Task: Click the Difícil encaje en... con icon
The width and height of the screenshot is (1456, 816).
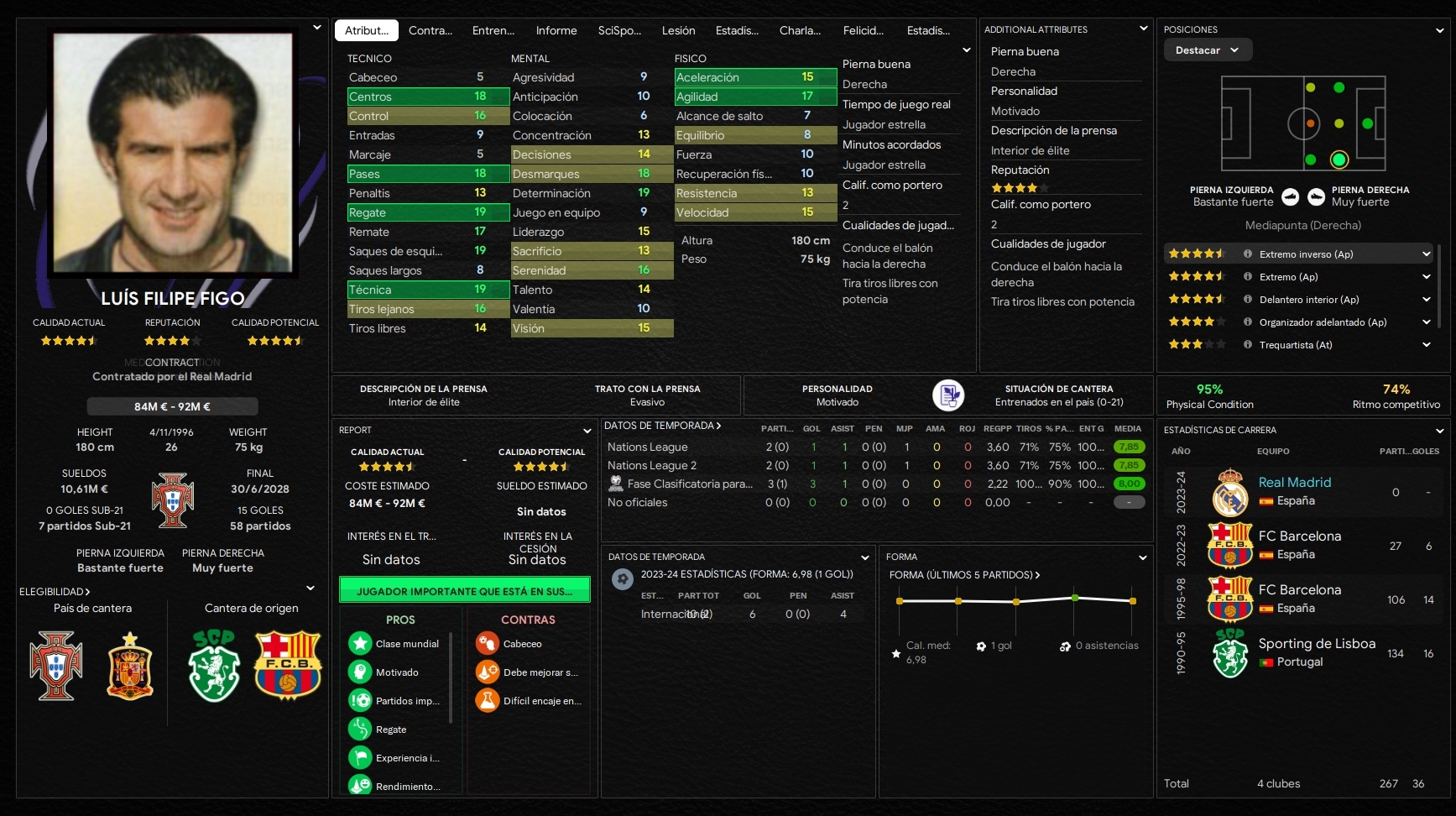Action: click(x=488, y=701)
